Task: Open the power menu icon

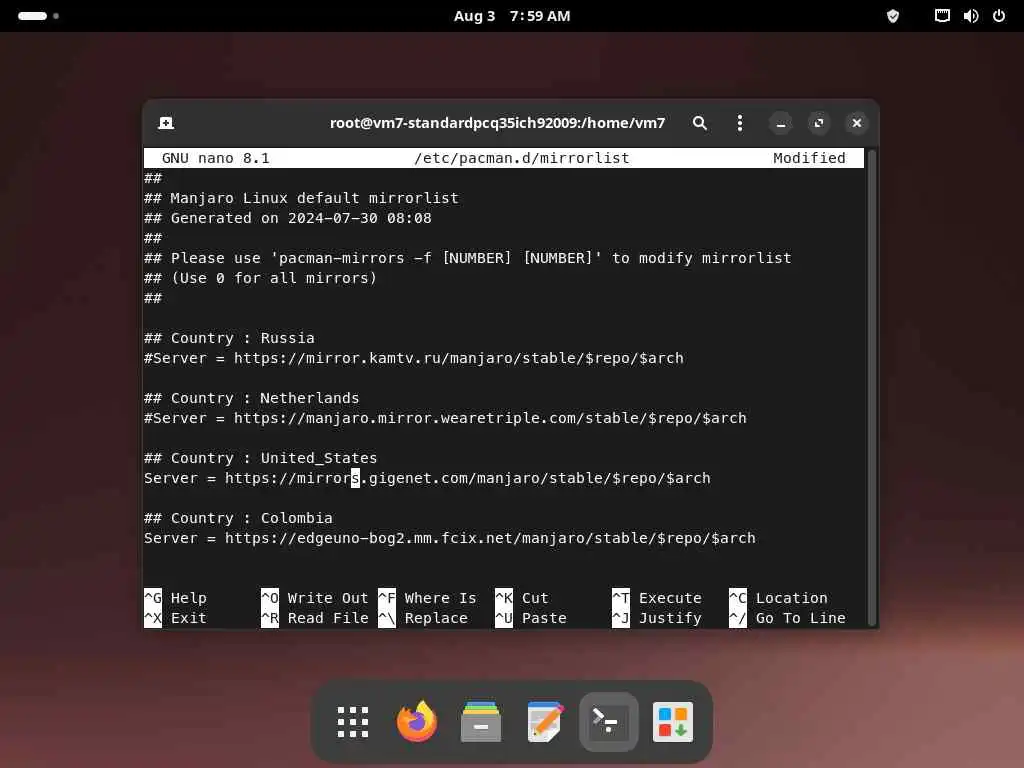Action: coord(999,16)
